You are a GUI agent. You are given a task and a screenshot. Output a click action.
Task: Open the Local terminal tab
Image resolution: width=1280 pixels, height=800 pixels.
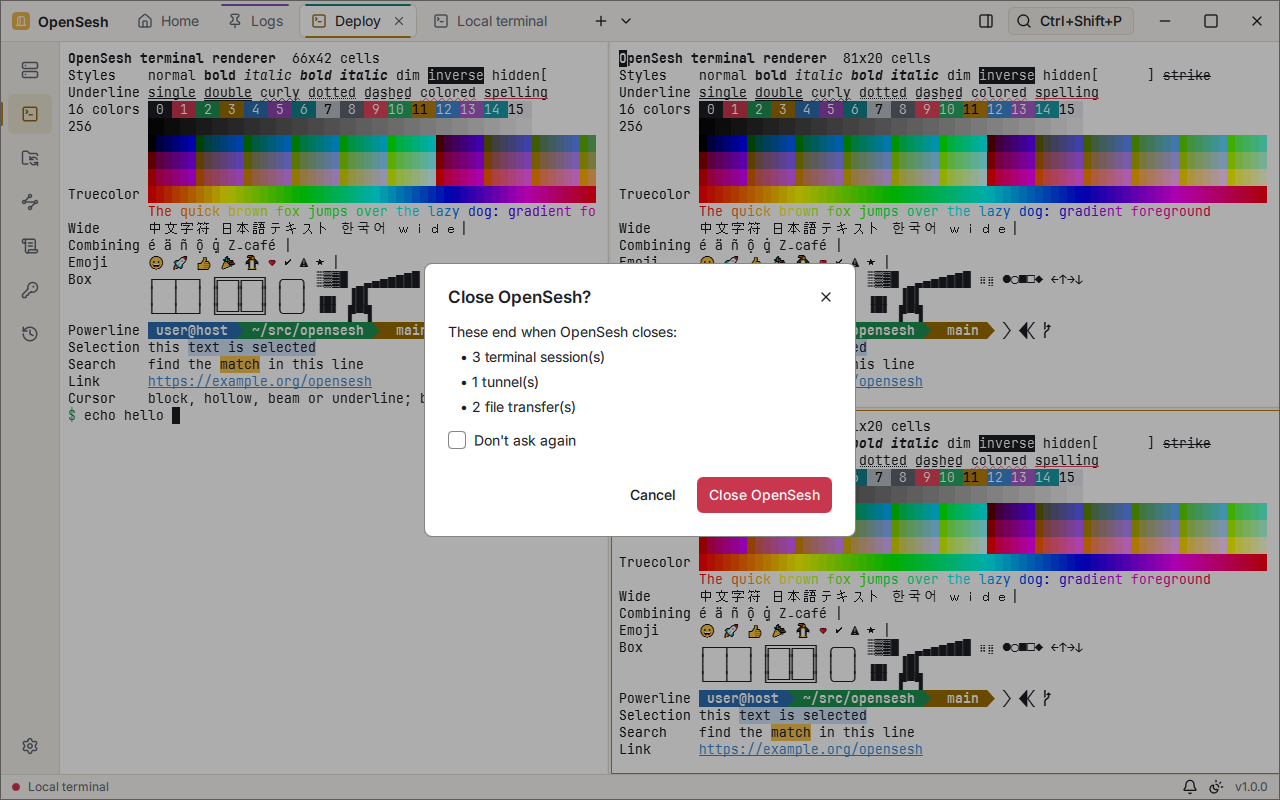490,21
